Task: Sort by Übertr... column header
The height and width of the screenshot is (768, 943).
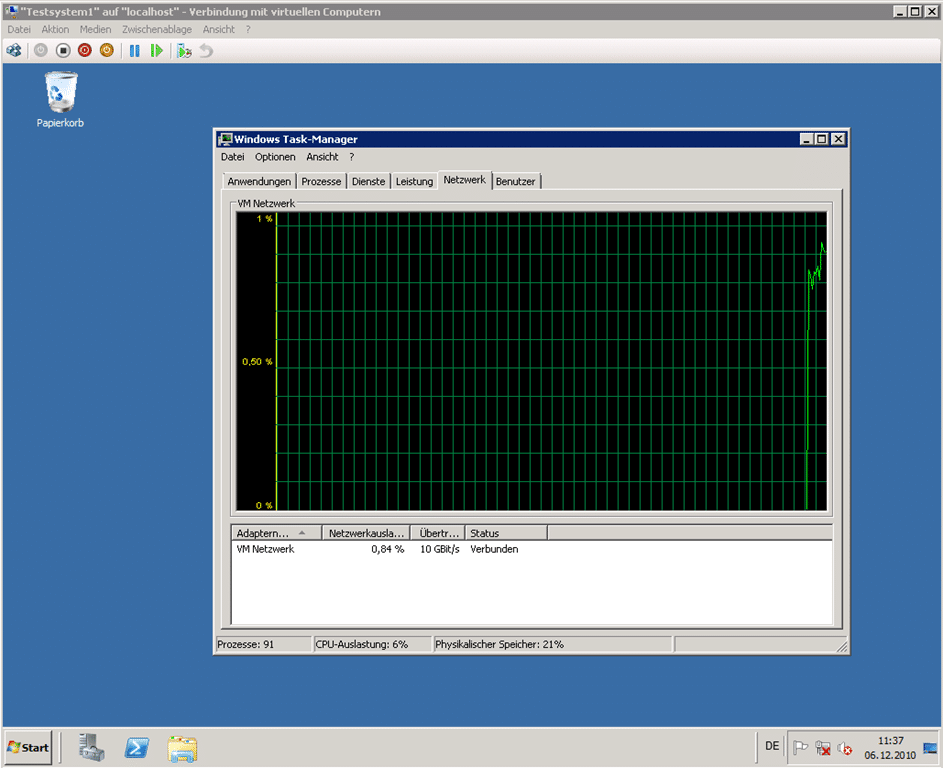Action: tap(438, 533)
